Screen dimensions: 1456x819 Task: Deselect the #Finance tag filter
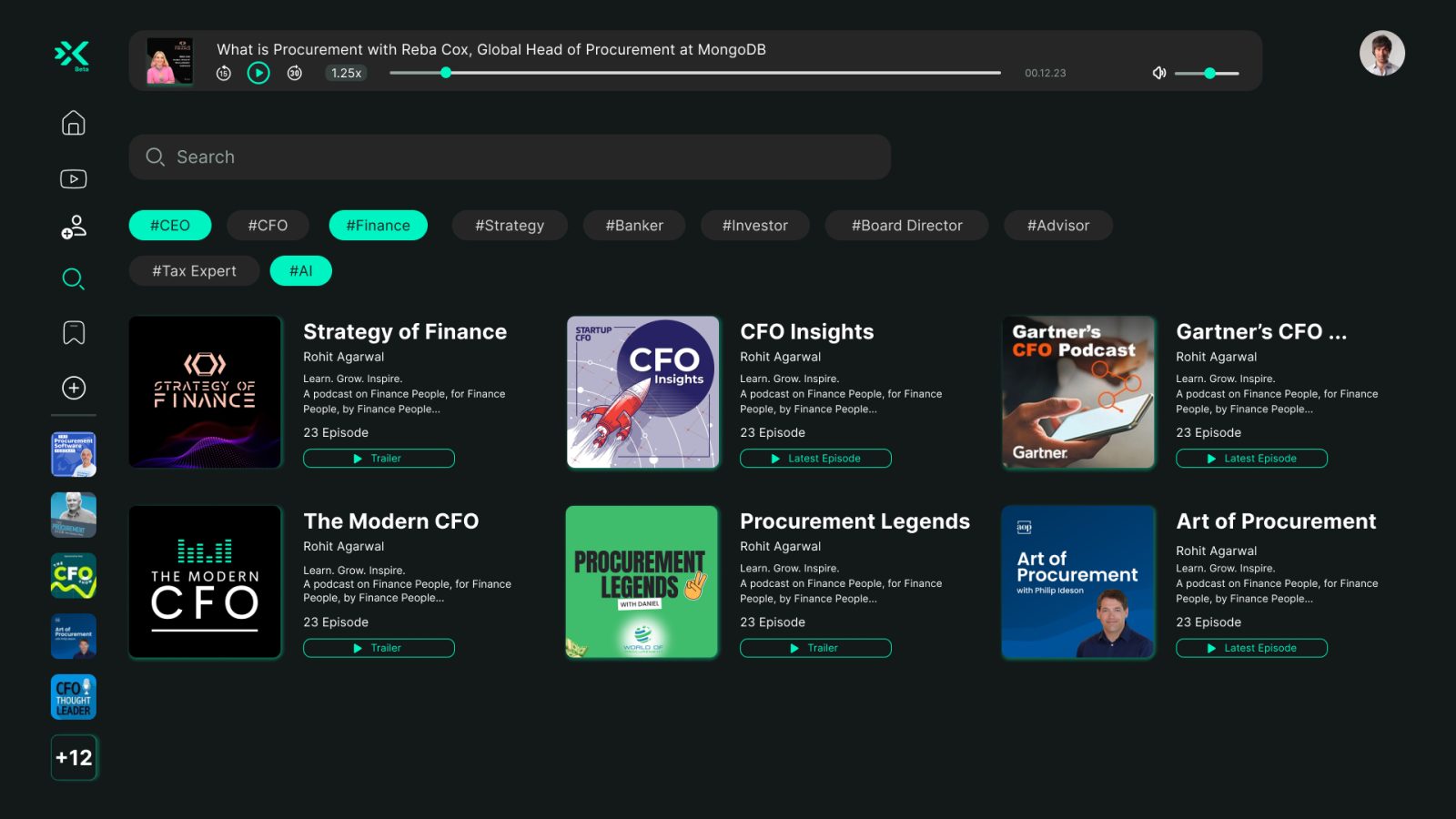pos(378,226)
